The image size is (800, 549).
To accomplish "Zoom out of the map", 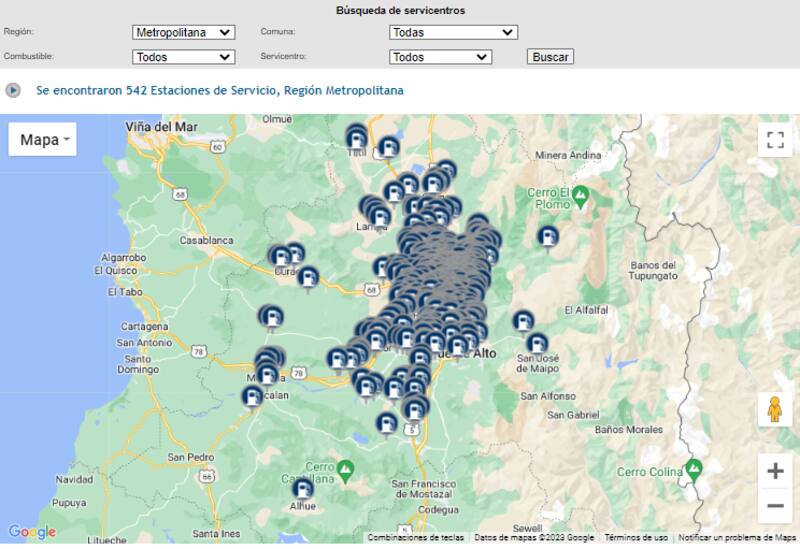I will tap(774, 506).
